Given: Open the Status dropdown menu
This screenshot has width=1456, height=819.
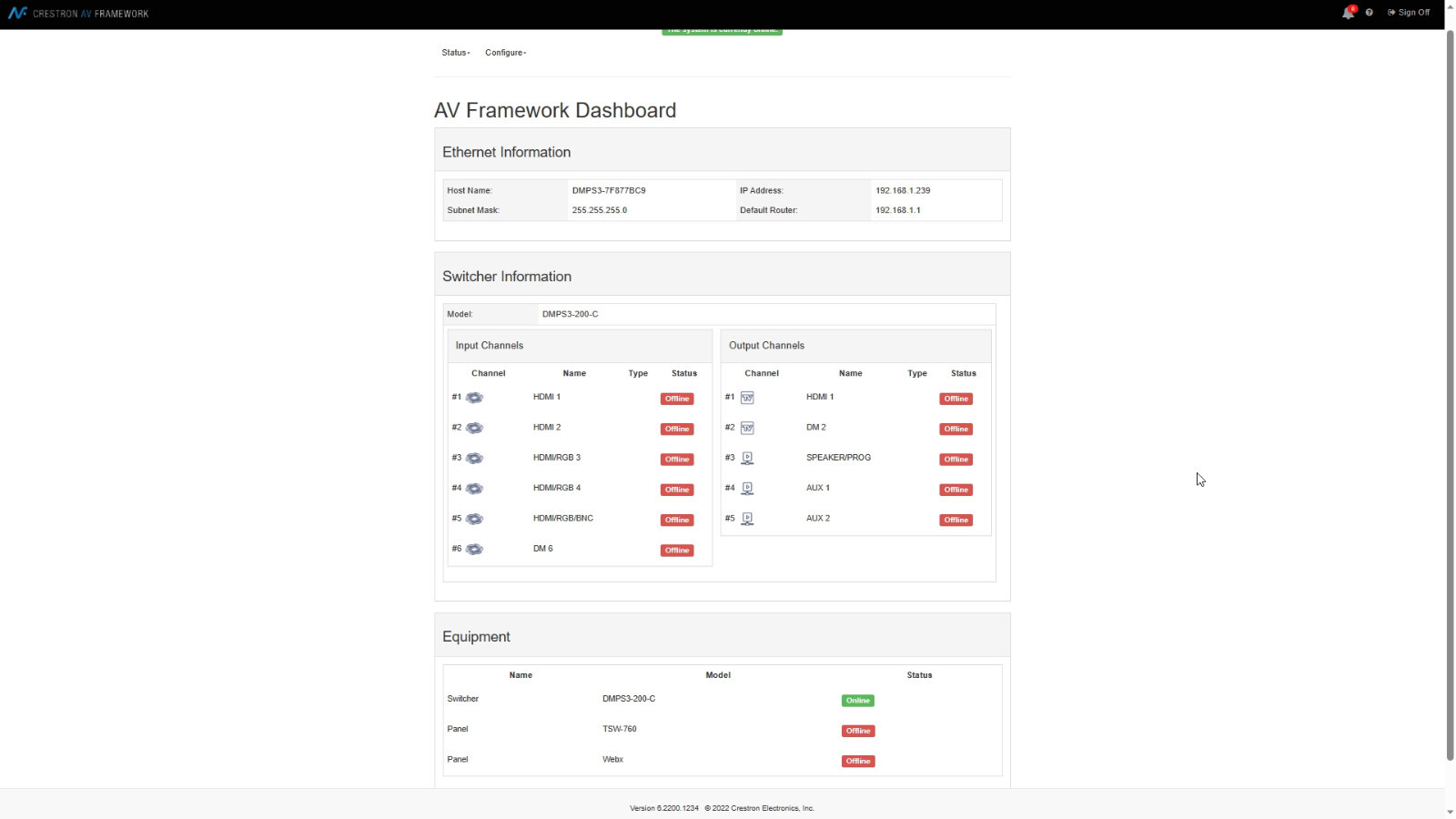Looking at the screenshot, I should (x=456, y=53).
